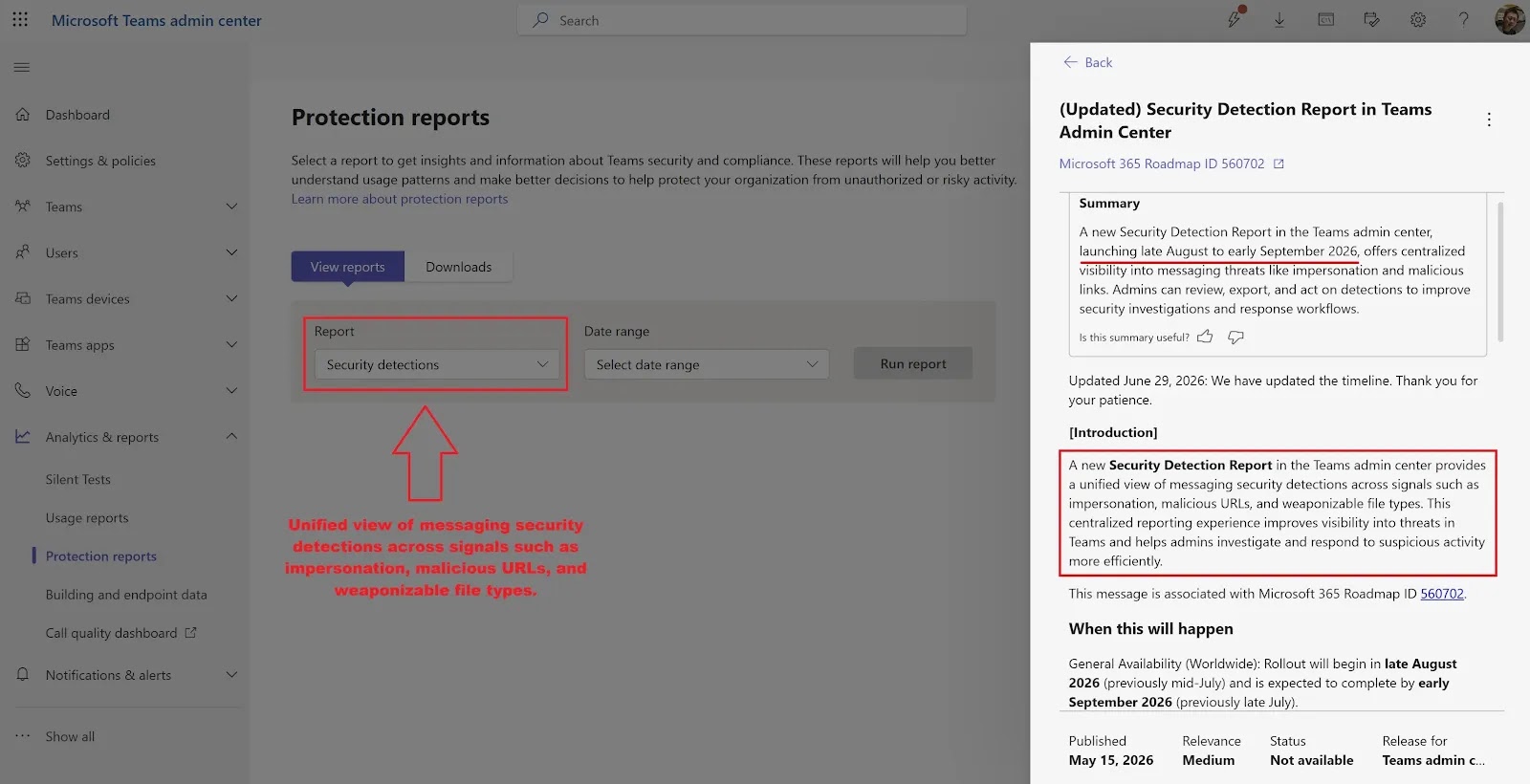Click the "Medium" relevance value
1530x784 pixels.
pyautogui.click(x=1209, y=760)
